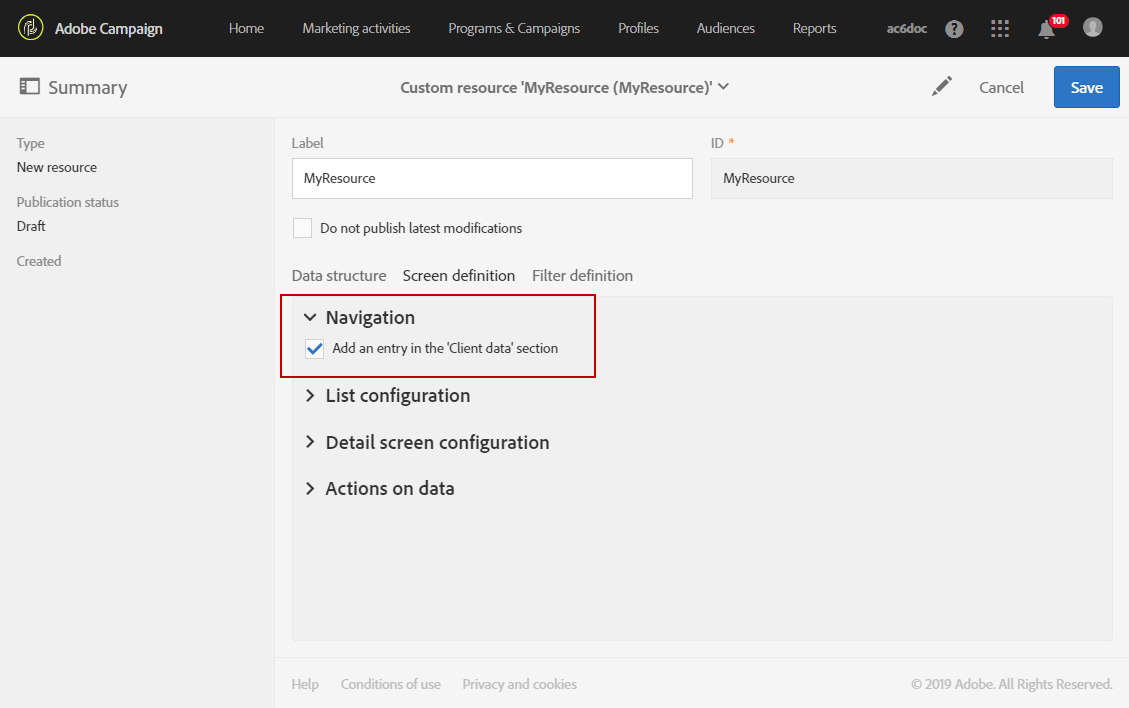Screen dimensions: 1129x708
Task: Save the custom resource changes
Action: tap(1086, 87)
